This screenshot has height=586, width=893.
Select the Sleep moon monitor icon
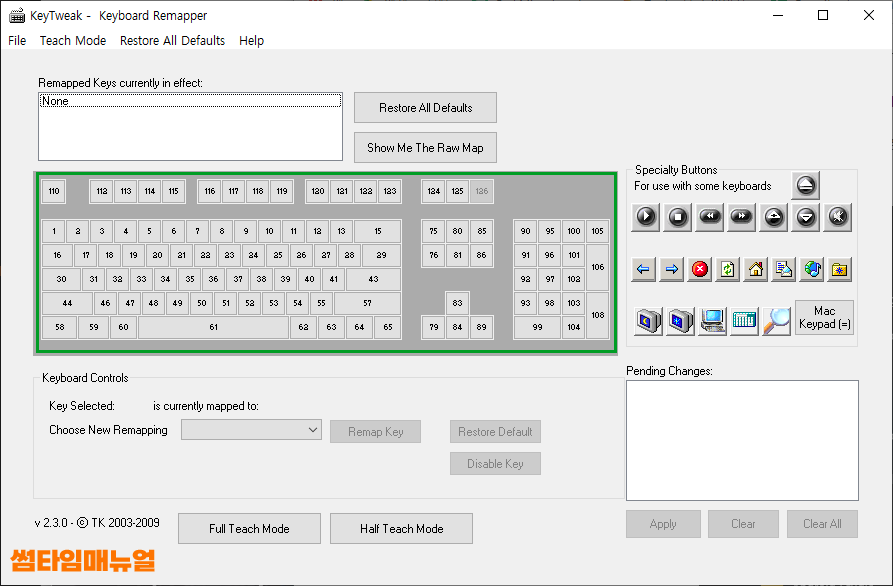click(x=648, y=321)
